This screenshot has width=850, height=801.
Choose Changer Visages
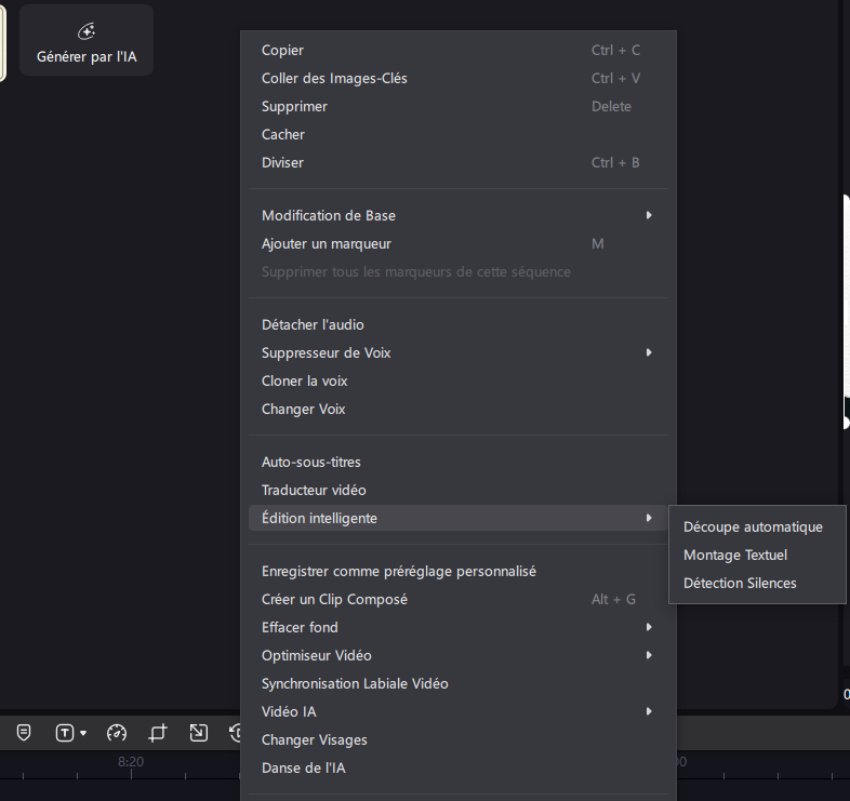[458, 740]
